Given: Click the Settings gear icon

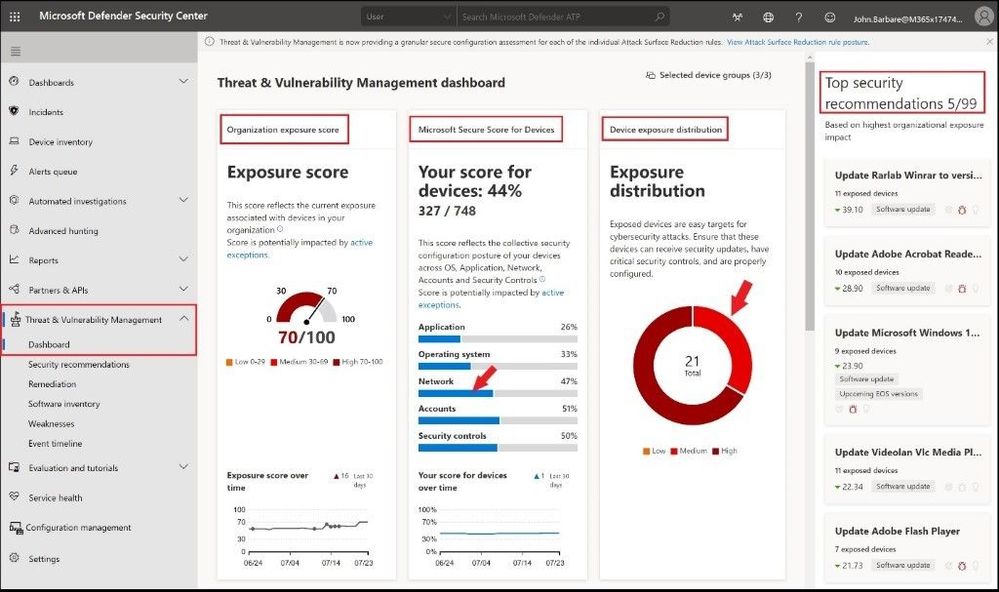Looking at the screenshot, I should tap(14, 558).
